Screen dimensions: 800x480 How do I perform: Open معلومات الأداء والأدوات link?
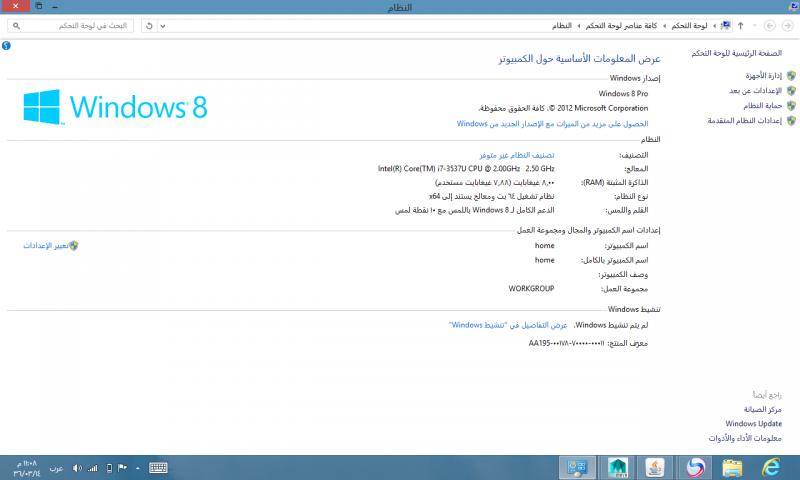pos(744,438)
